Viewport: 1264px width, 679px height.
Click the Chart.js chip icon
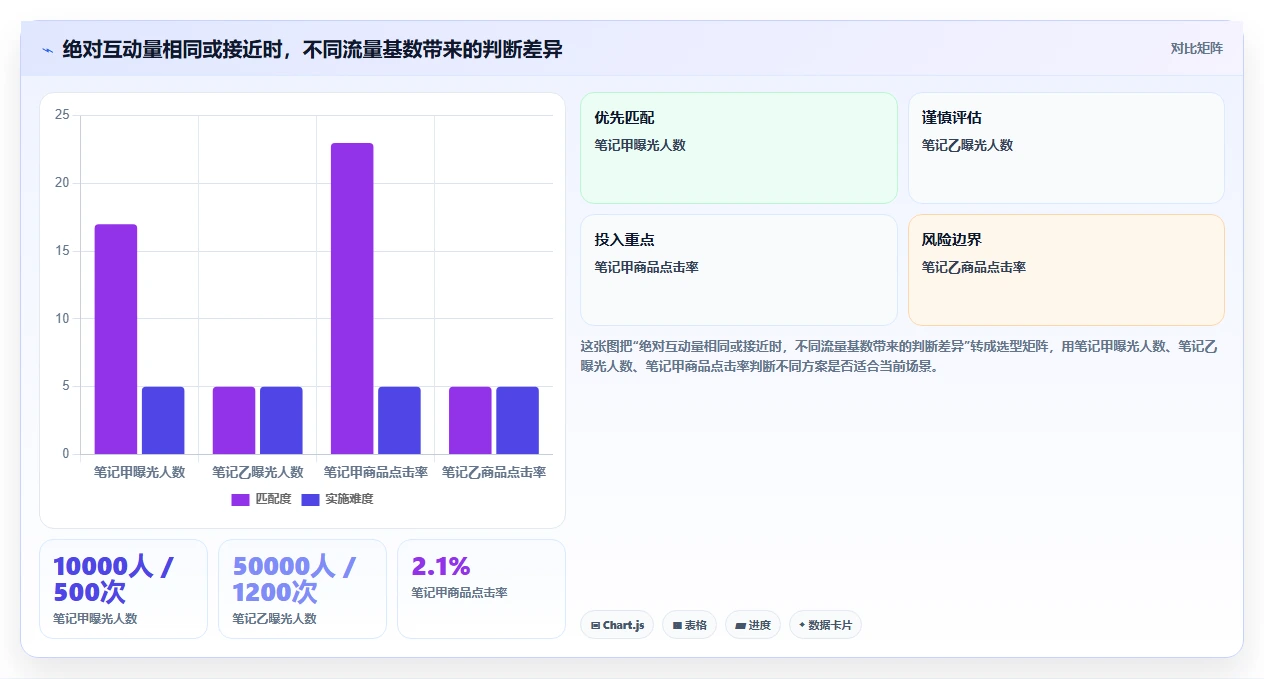[595, 626]
